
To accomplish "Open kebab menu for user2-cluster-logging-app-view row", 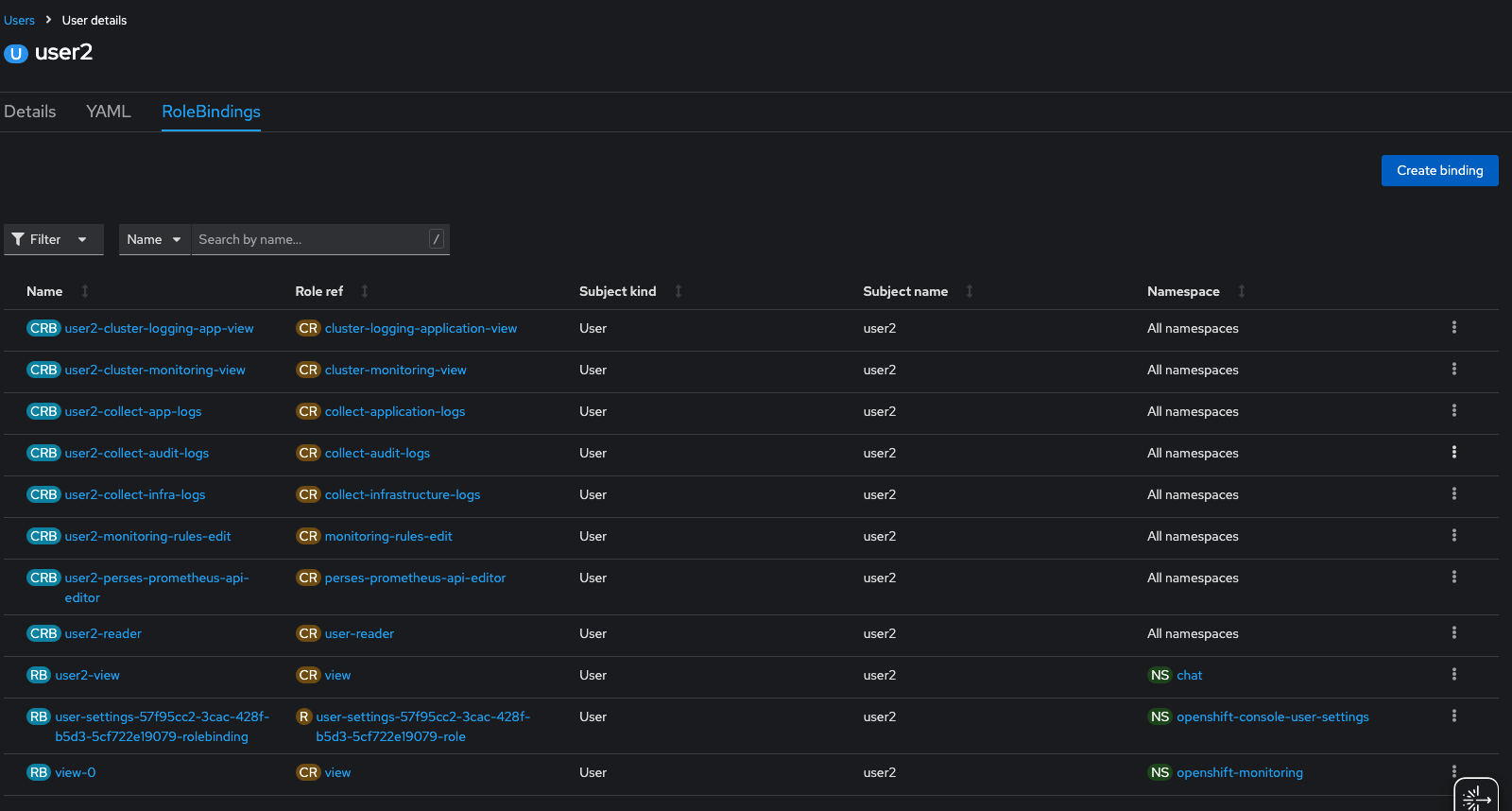I will click(1453, 328).
